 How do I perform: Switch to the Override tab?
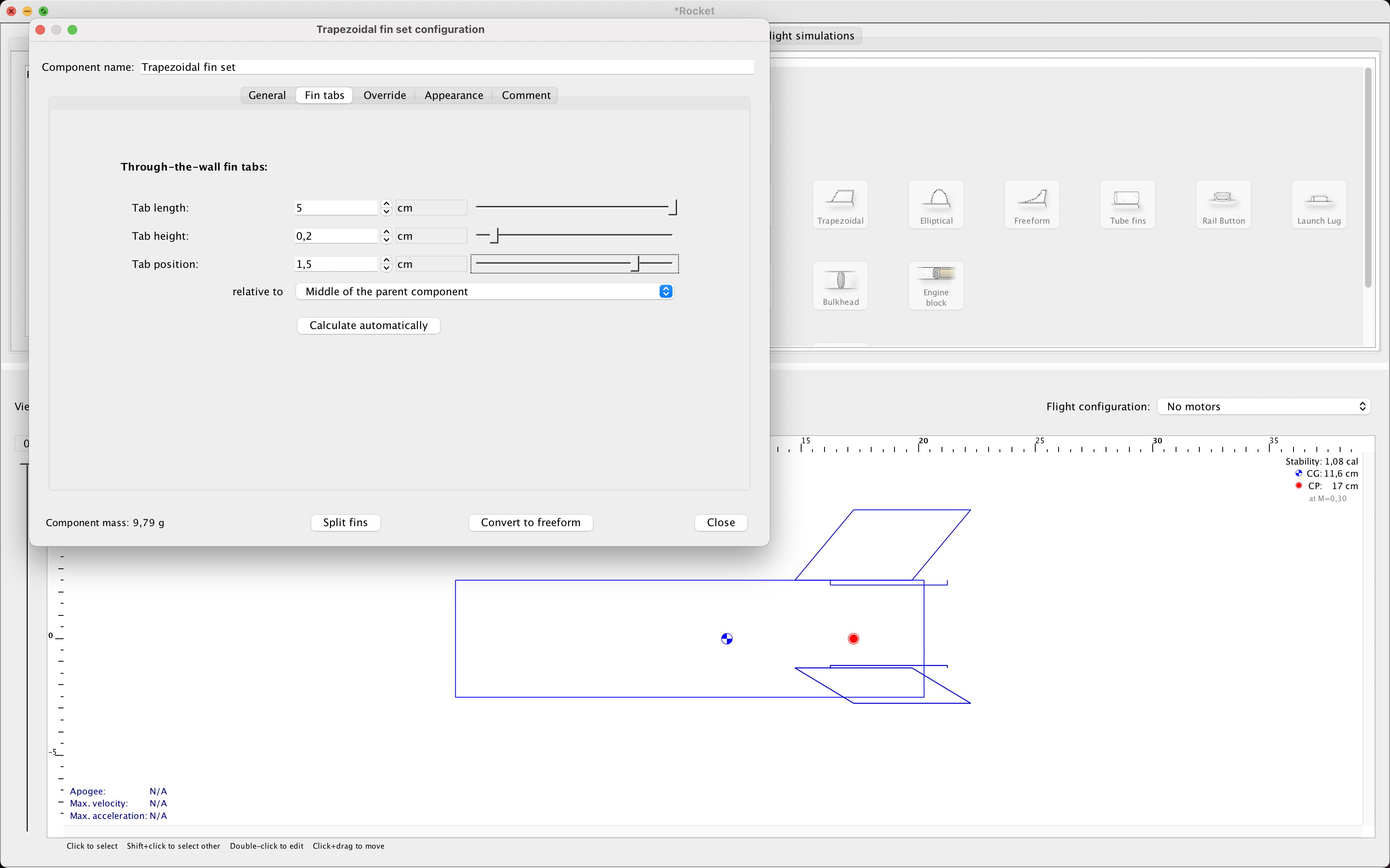tap(384, 95)
